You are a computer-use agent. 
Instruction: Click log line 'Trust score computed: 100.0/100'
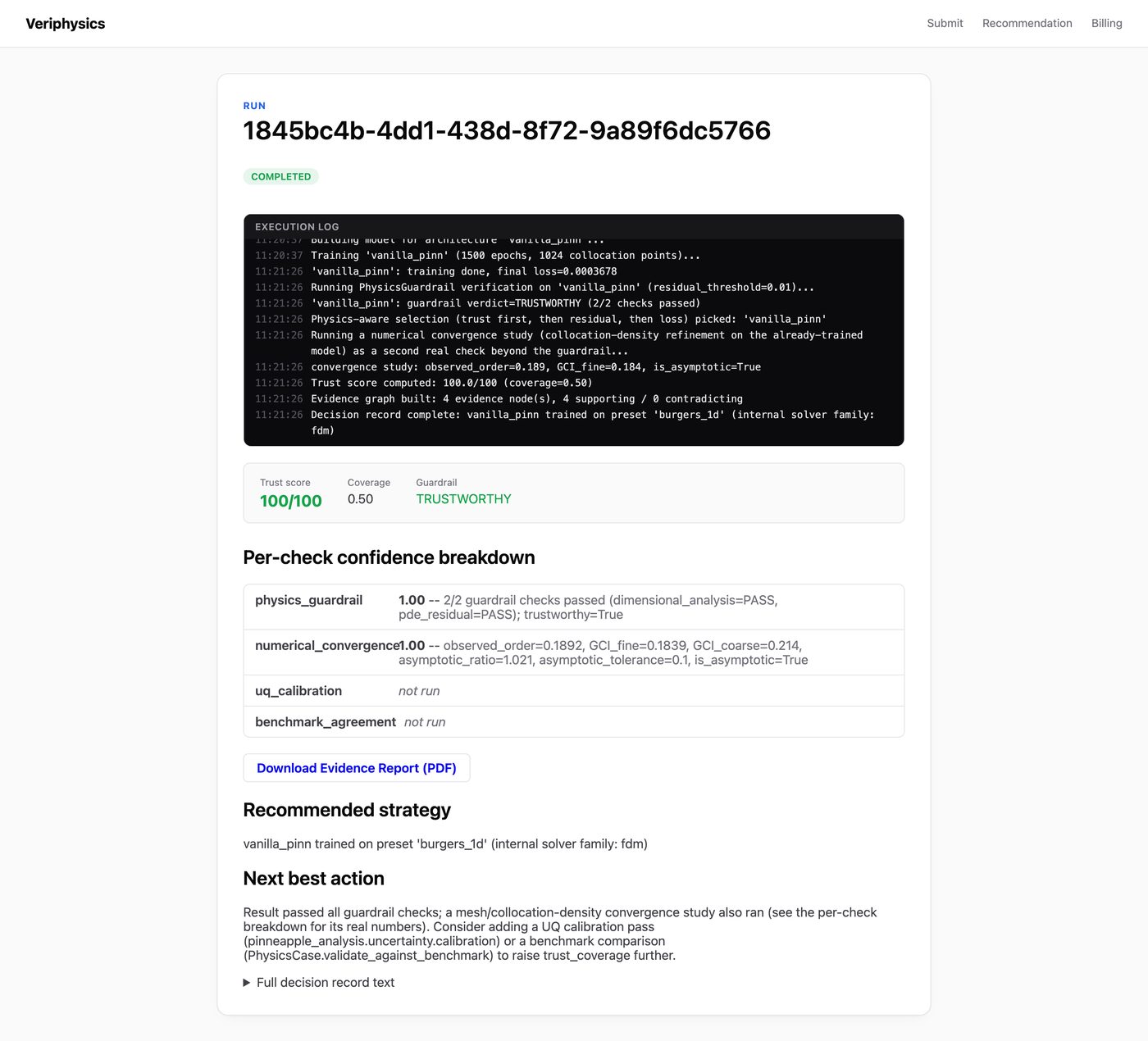pyautogui.click(x=452, y=383)
